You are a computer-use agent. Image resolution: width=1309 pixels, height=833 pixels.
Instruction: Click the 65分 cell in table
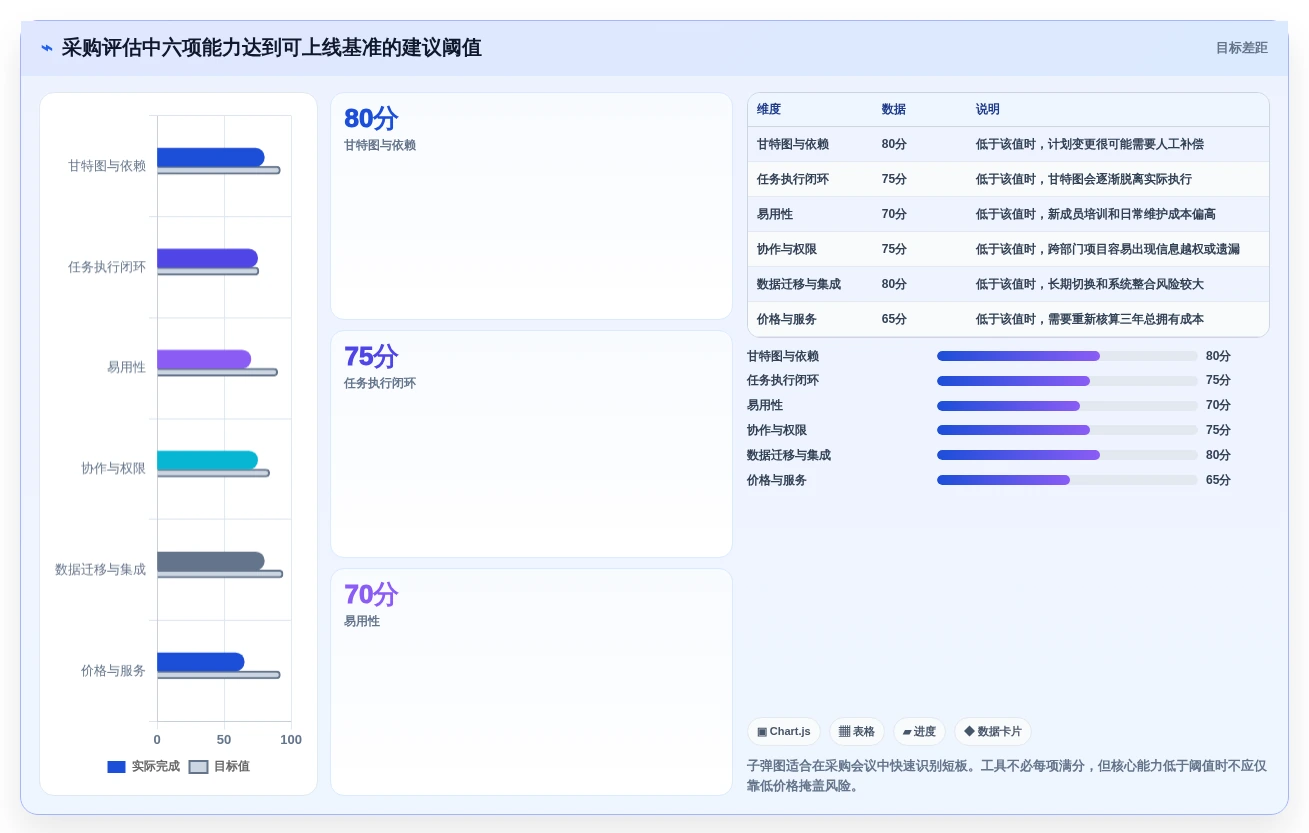click(894, 319)
